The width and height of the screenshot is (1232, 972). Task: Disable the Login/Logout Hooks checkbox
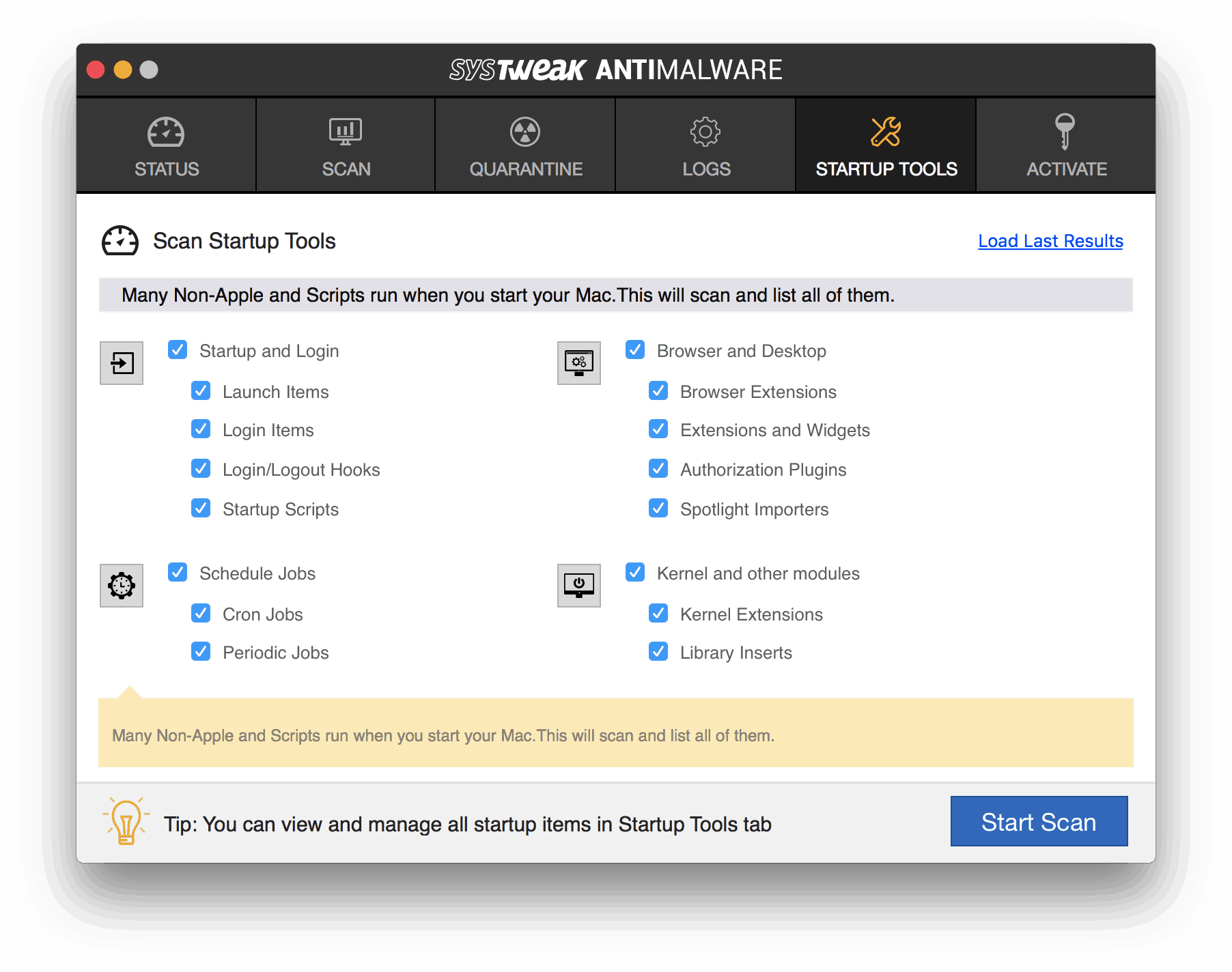pyautogui.click(x=201, y=468)
